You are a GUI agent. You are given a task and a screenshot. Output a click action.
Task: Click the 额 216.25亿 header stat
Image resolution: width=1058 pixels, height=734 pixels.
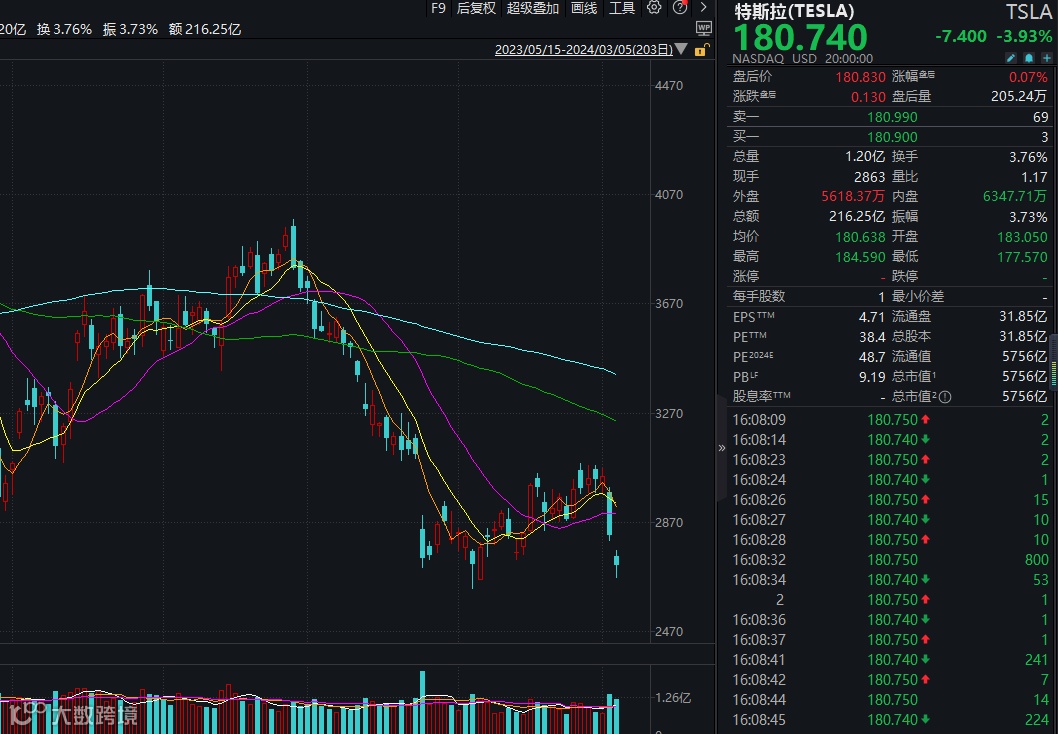(x=204, y=29)
